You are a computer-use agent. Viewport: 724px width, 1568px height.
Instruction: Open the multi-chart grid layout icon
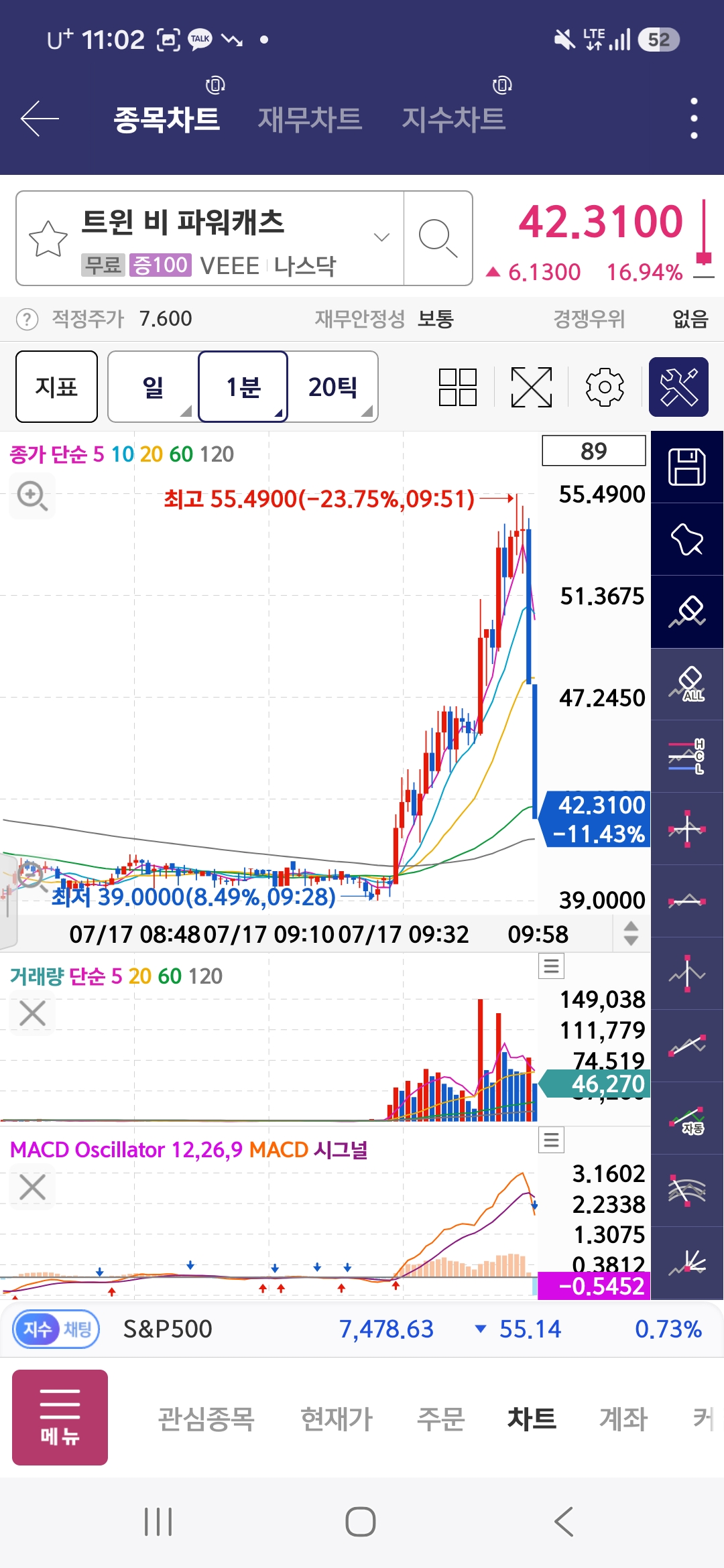[458, 387]
